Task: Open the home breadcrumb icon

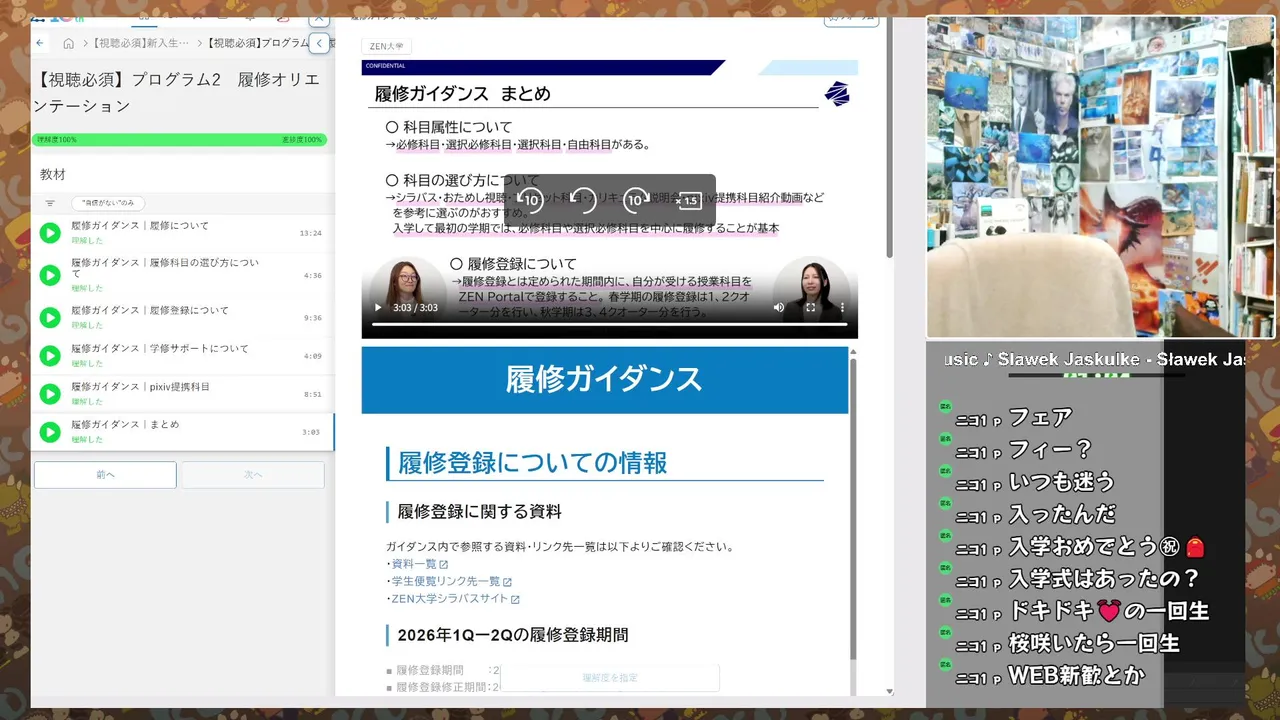Action: pos(68,43)
